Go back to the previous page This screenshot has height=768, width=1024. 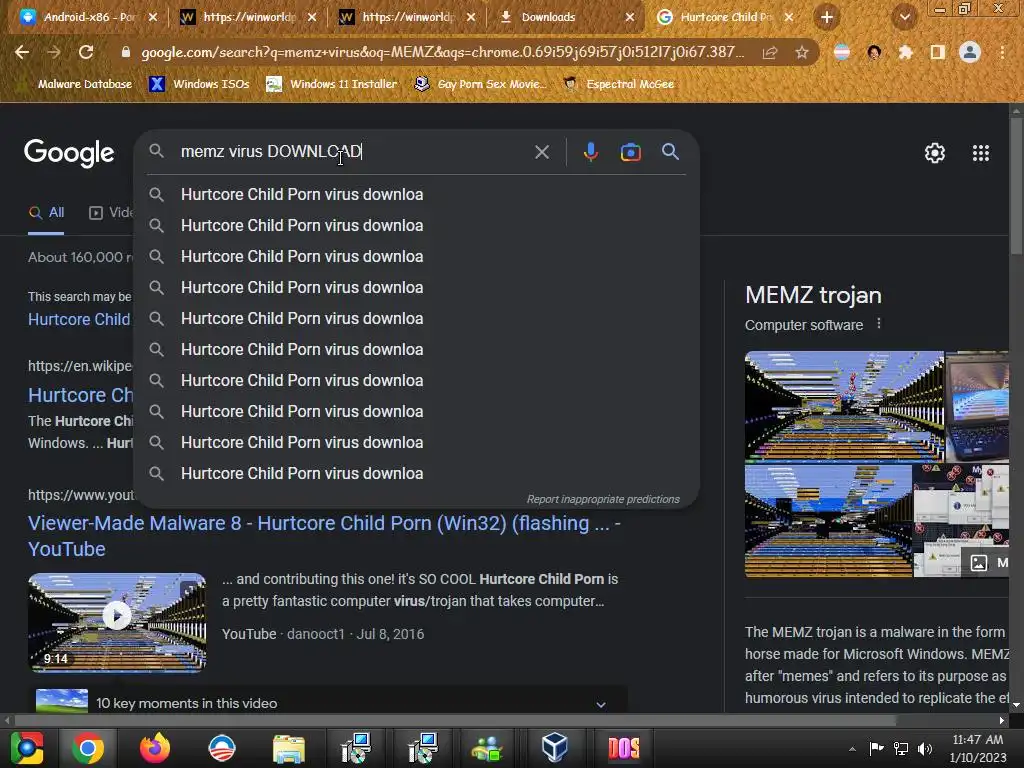tap(22, 52)
